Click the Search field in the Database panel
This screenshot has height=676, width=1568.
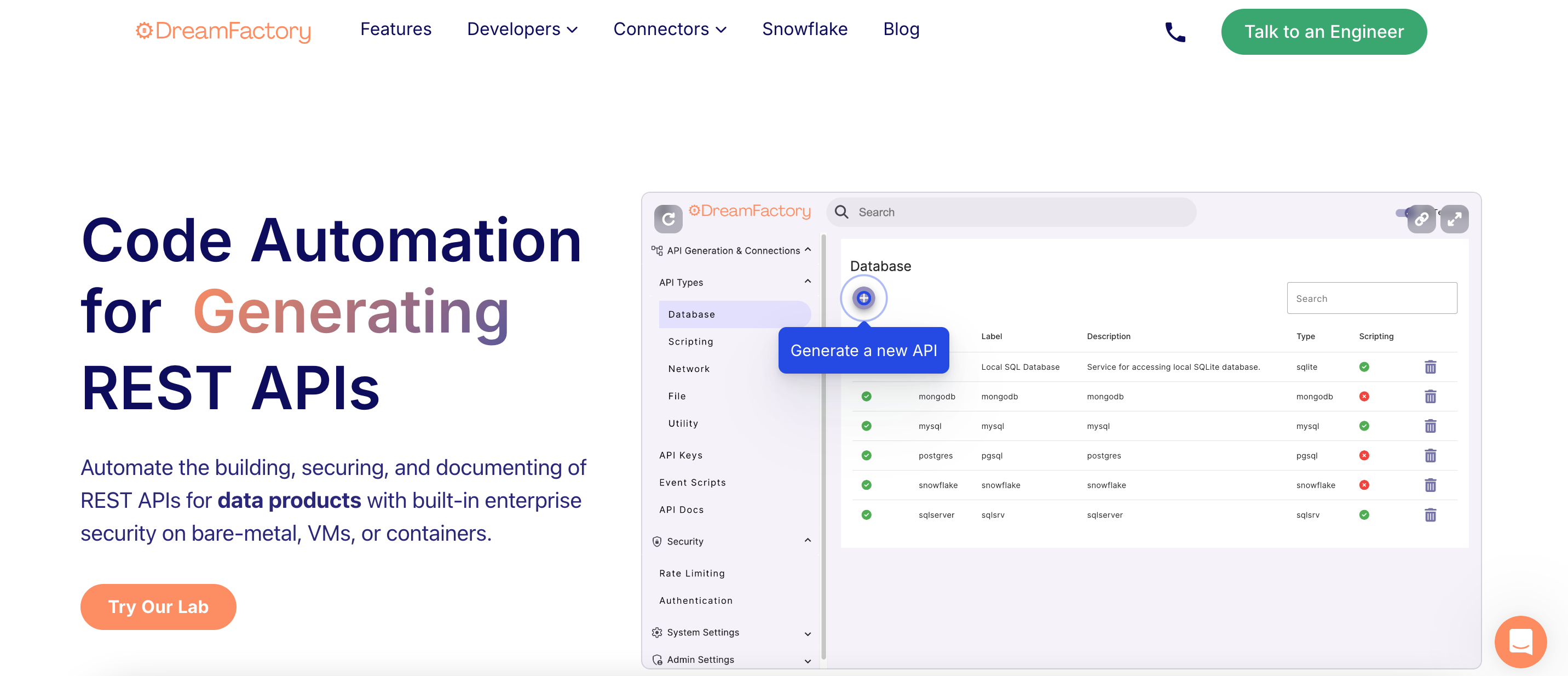tap(1371, 298)
